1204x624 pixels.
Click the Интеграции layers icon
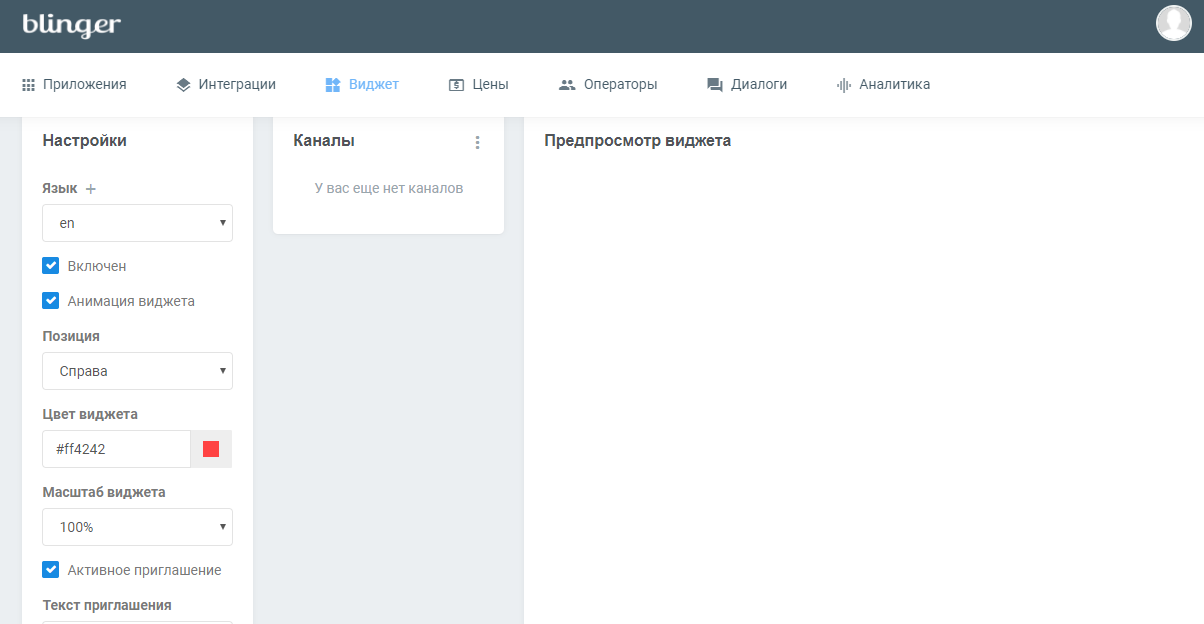pyautogui.click(x=183, y=85)
